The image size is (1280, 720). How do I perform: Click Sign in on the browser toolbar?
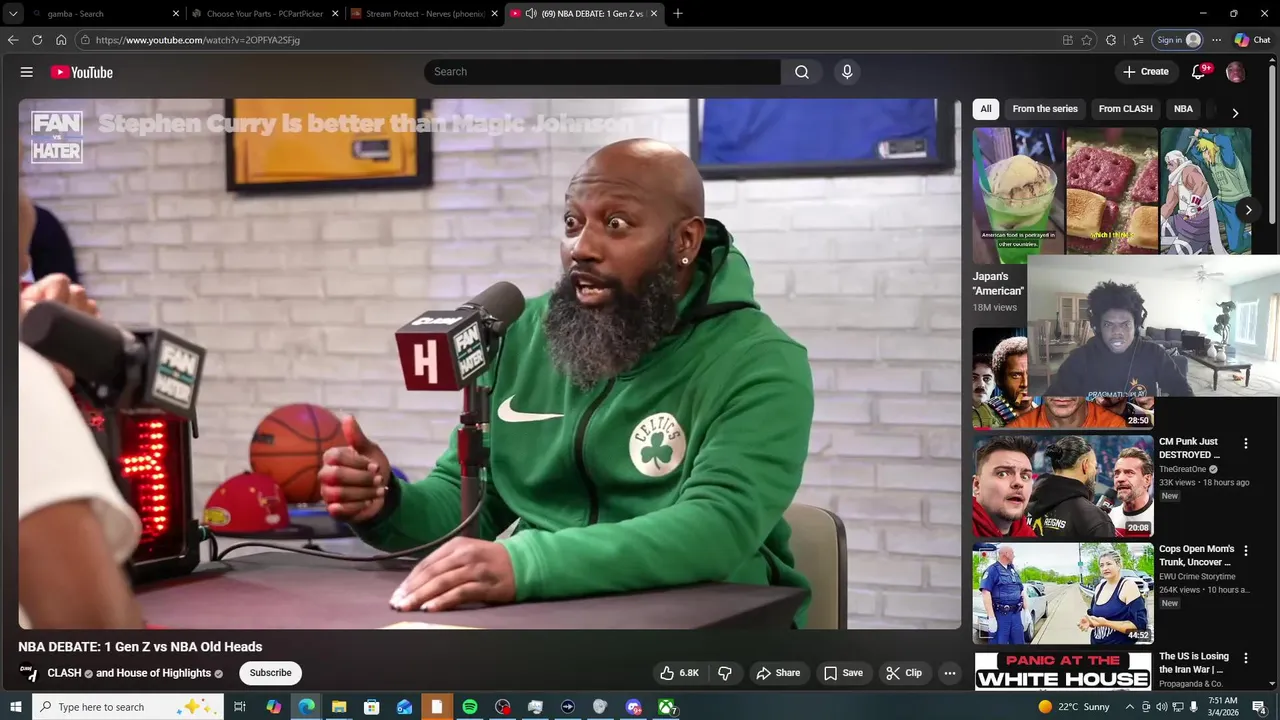(x=1178, y=40)
